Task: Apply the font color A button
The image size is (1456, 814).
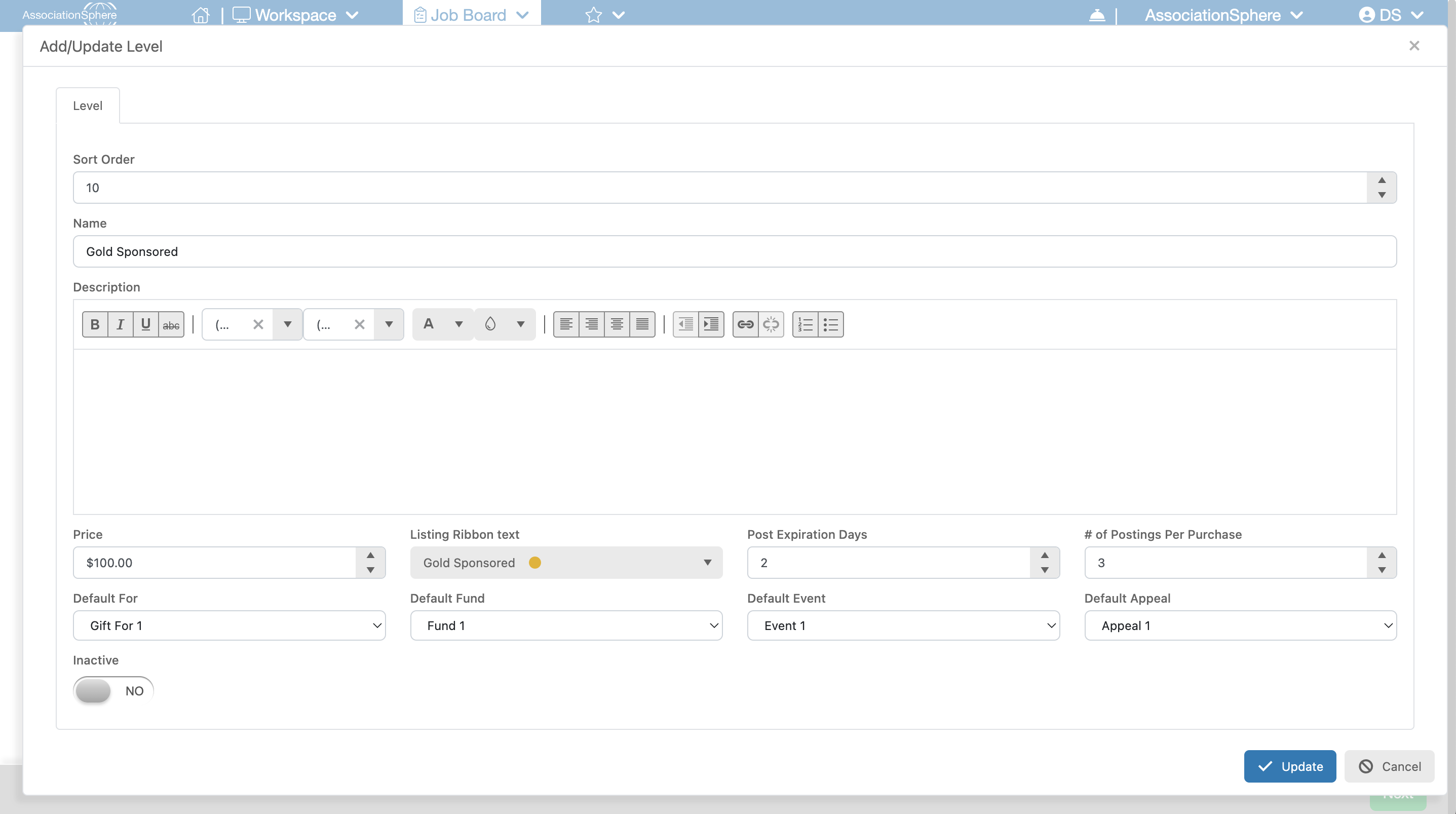Action: click(429, 324)
